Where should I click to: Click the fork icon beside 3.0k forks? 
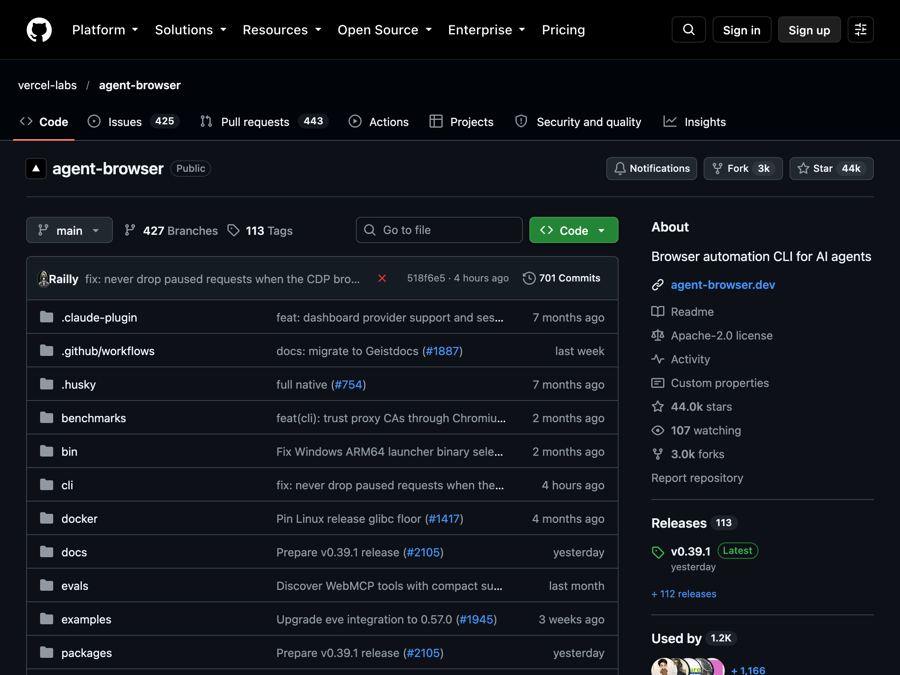pyautogui.click(x=658, y=454)
